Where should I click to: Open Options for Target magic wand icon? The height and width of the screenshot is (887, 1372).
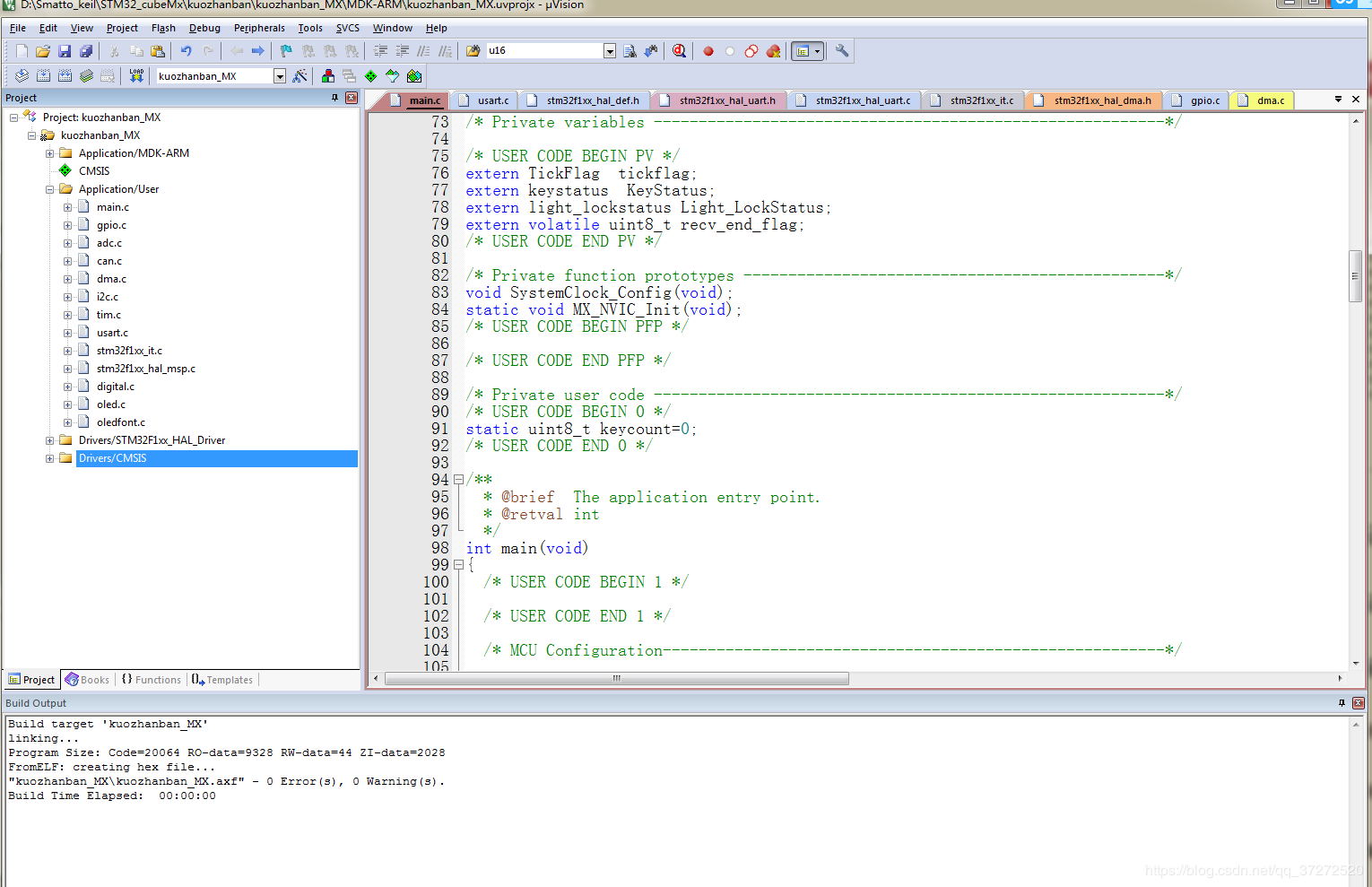tap(300, 76)
